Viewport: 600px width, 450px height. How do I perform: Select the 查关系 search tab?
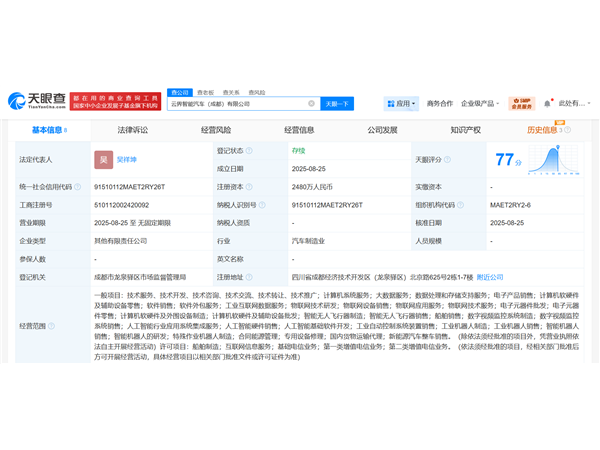[231, 92]
